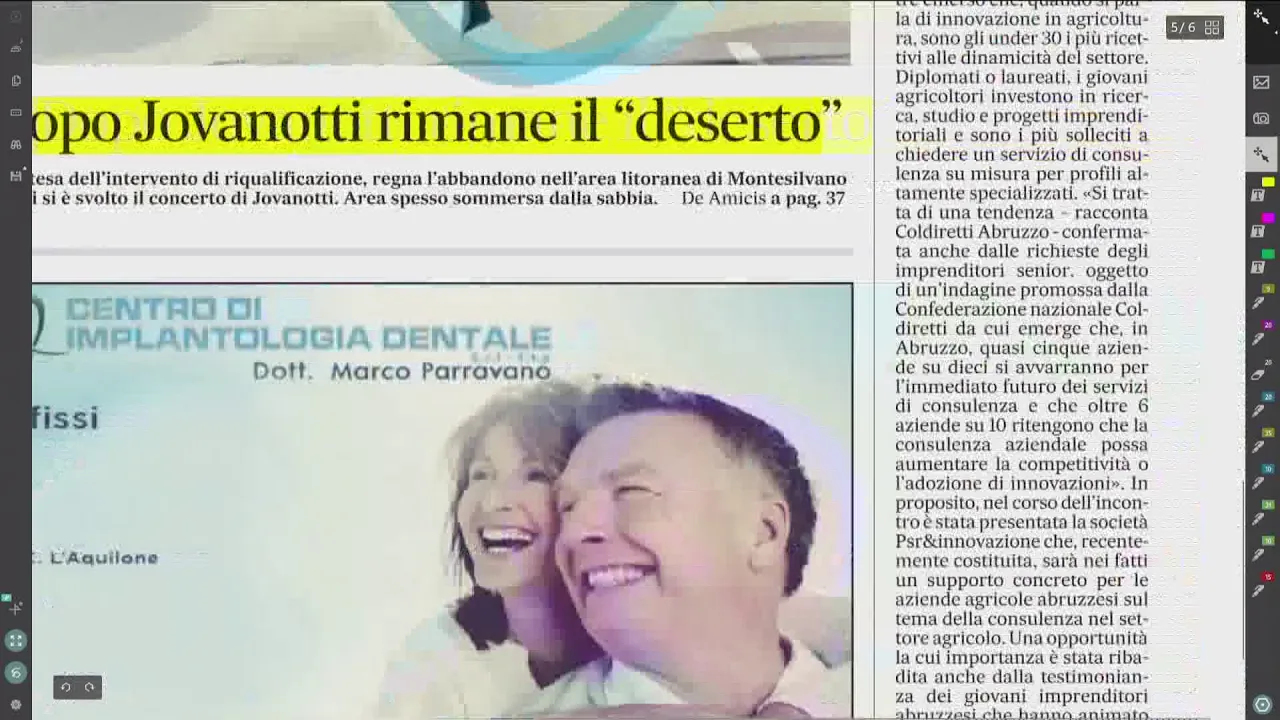Pick the teal pen sized 20
1280x720 pixels.
tap(1261, 407)
